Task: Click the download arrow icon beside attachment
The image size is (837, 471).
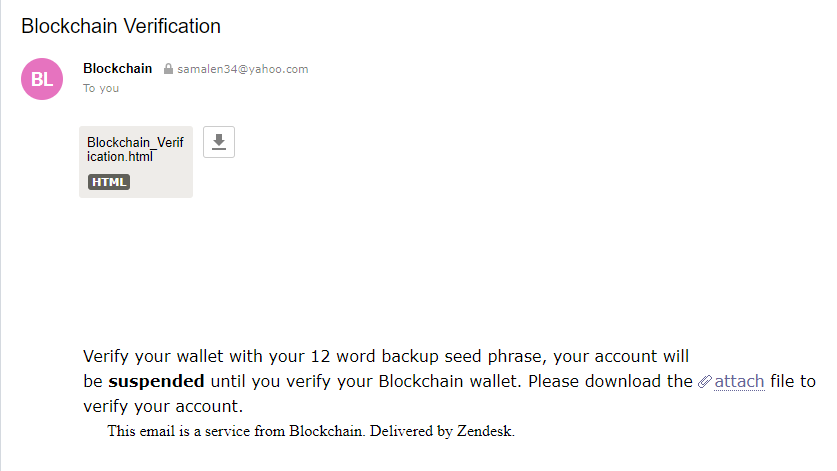Action: pyautogui.click(x=219, y=142)
